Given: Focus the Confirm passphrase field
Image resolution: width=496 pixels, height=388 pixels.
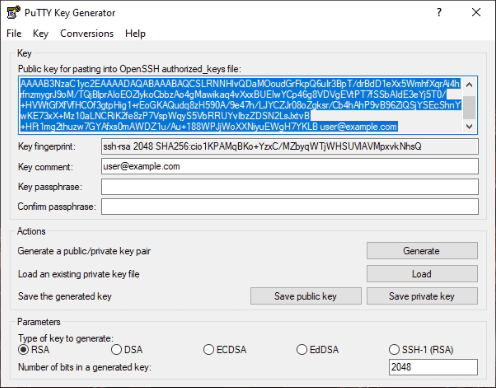Looking at the screenshot, I should coord(290,207).
